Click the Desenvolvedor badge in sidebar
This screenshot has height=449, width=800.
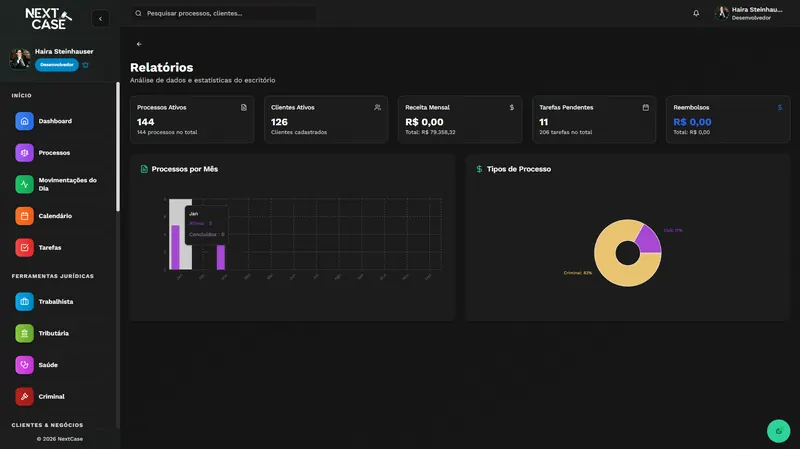click(57, 65)
